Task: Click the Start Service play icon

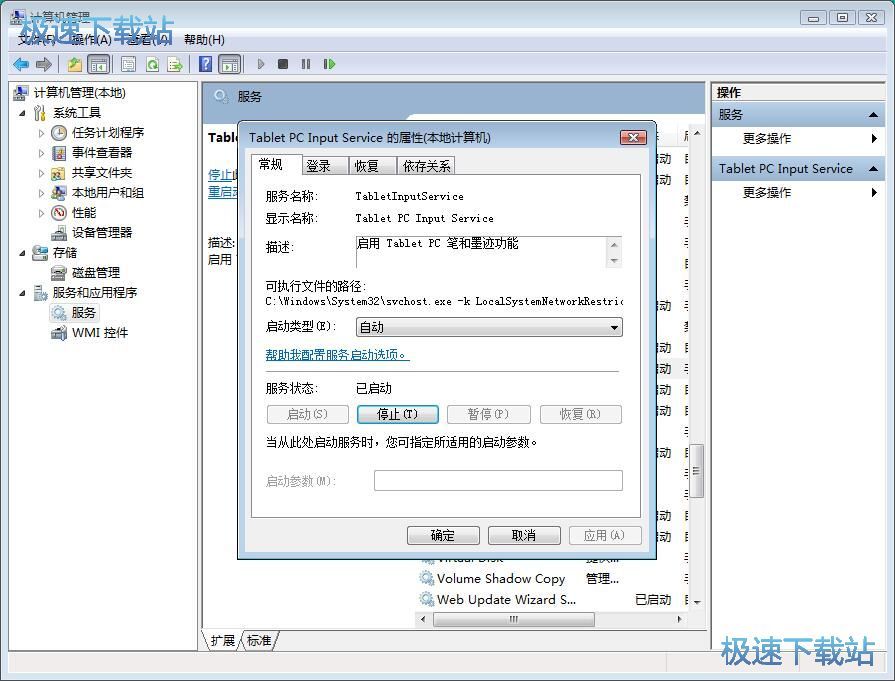Action: 261,64
